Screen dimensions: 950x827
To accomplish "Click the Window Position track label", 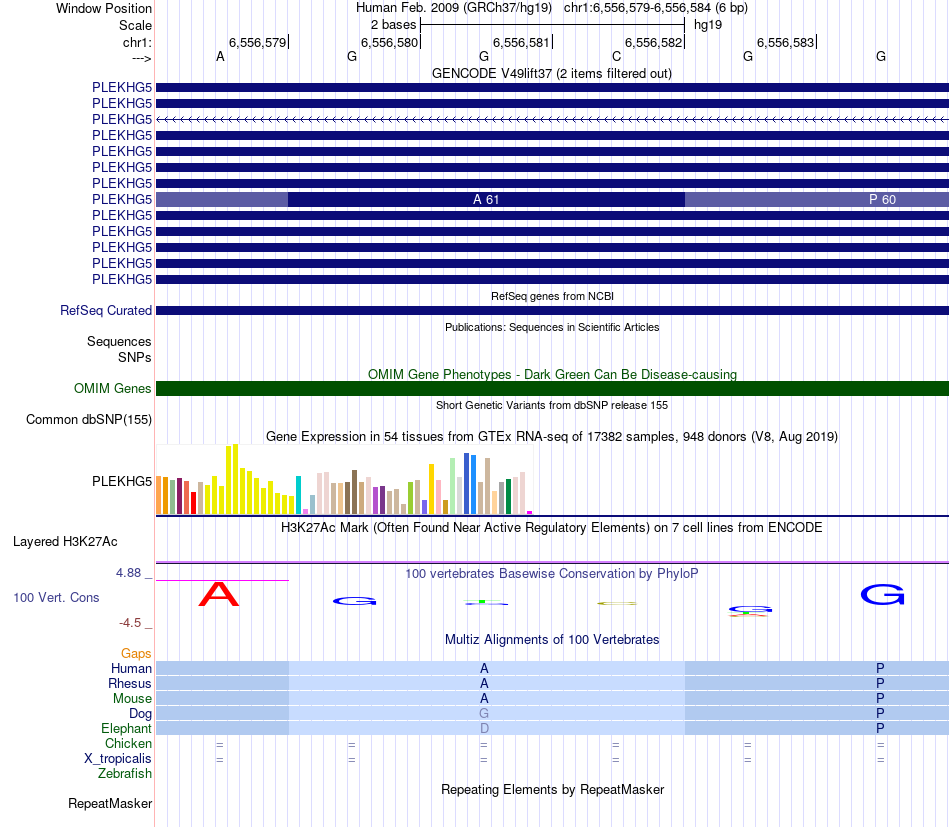I will click(x=104, y=8).
